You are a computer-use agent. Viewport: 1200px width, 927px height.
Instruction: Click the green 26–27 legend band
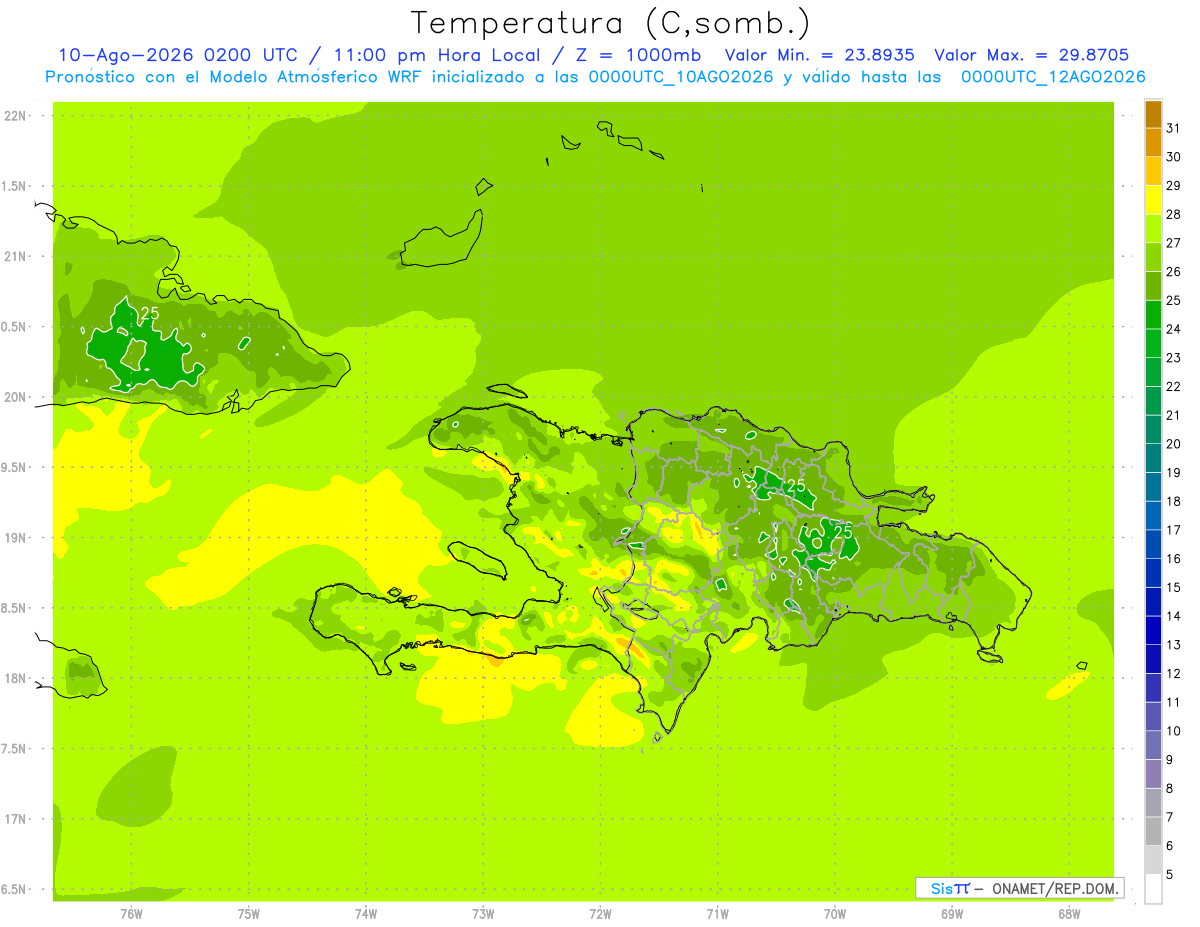pyautogui.click(x=1153, y=257)
